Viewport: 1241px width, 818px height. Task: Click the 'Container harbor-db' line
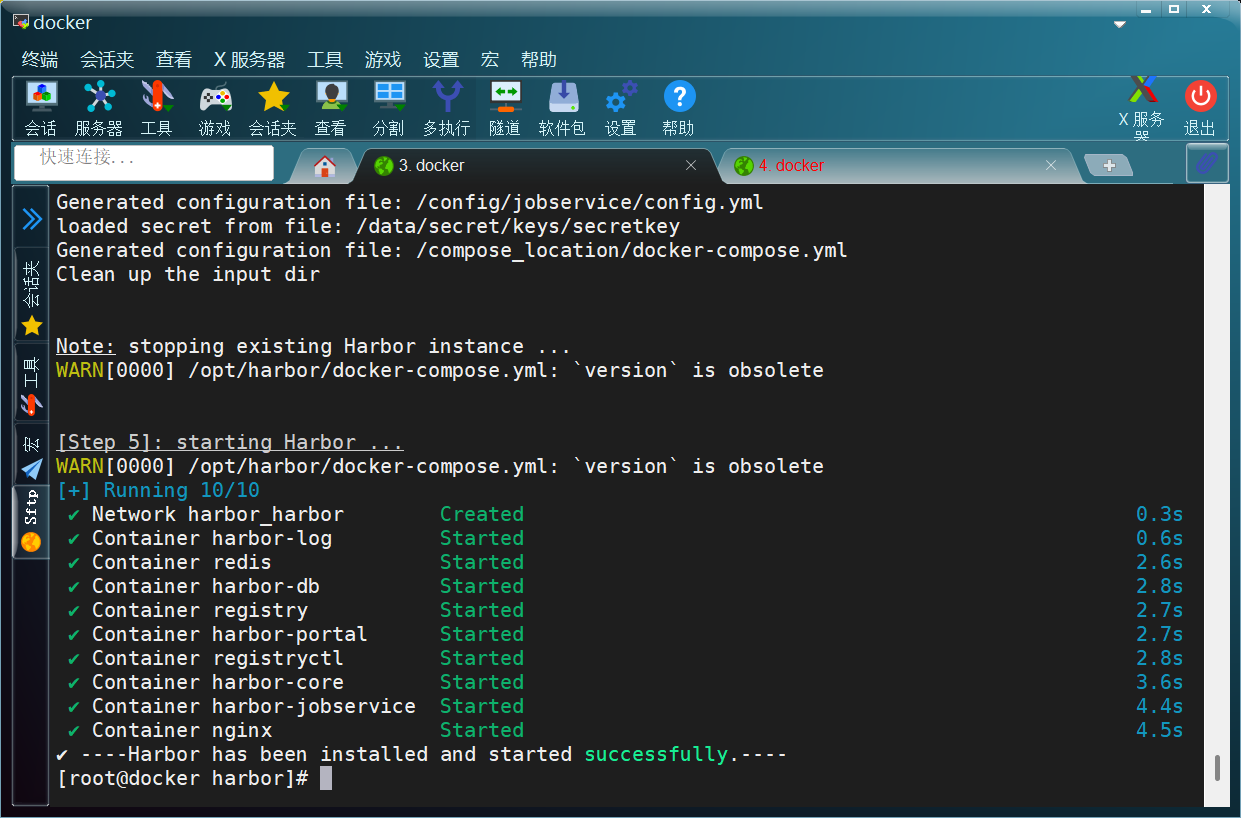pyautogui.click(x=620, y=586)
